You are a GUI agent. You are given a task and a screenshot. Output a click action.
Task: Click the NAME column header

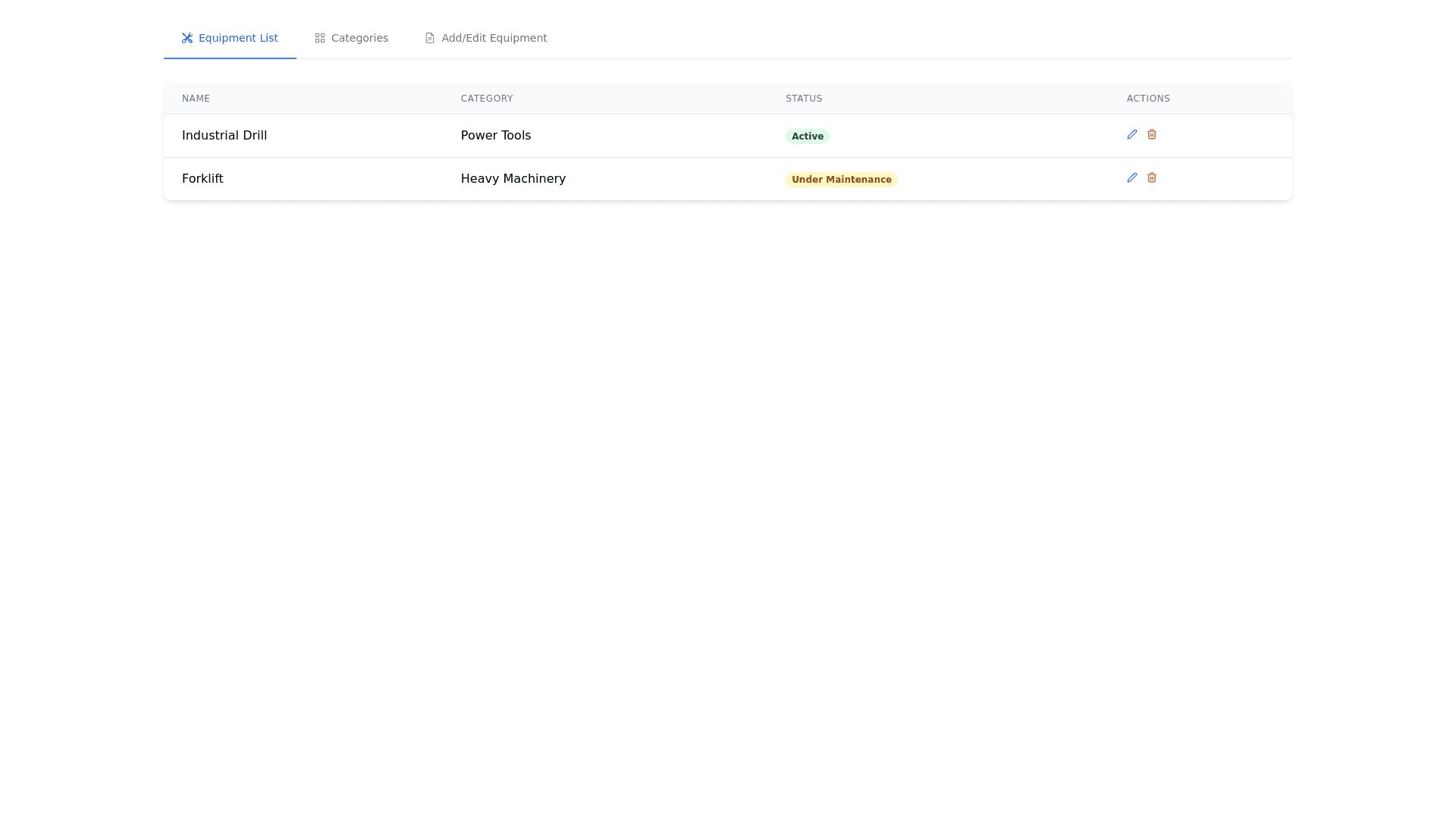click(x=196, y=99)
